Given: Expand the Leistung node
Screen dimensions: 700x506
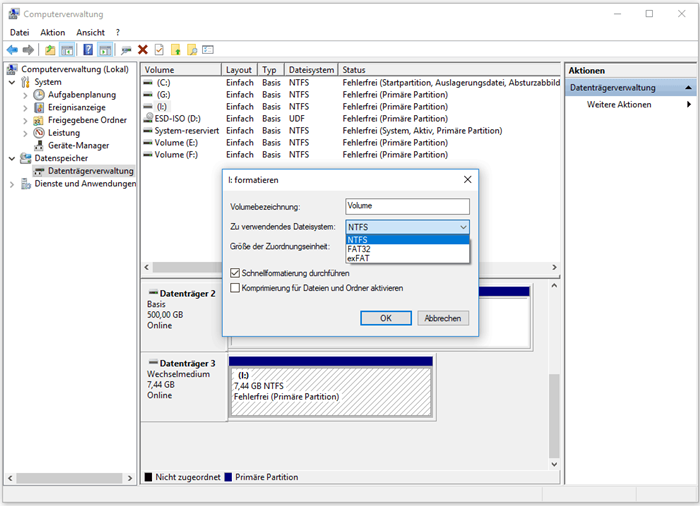Looking at the screenshot, I should pyautogui.click(x=25, y=133).
